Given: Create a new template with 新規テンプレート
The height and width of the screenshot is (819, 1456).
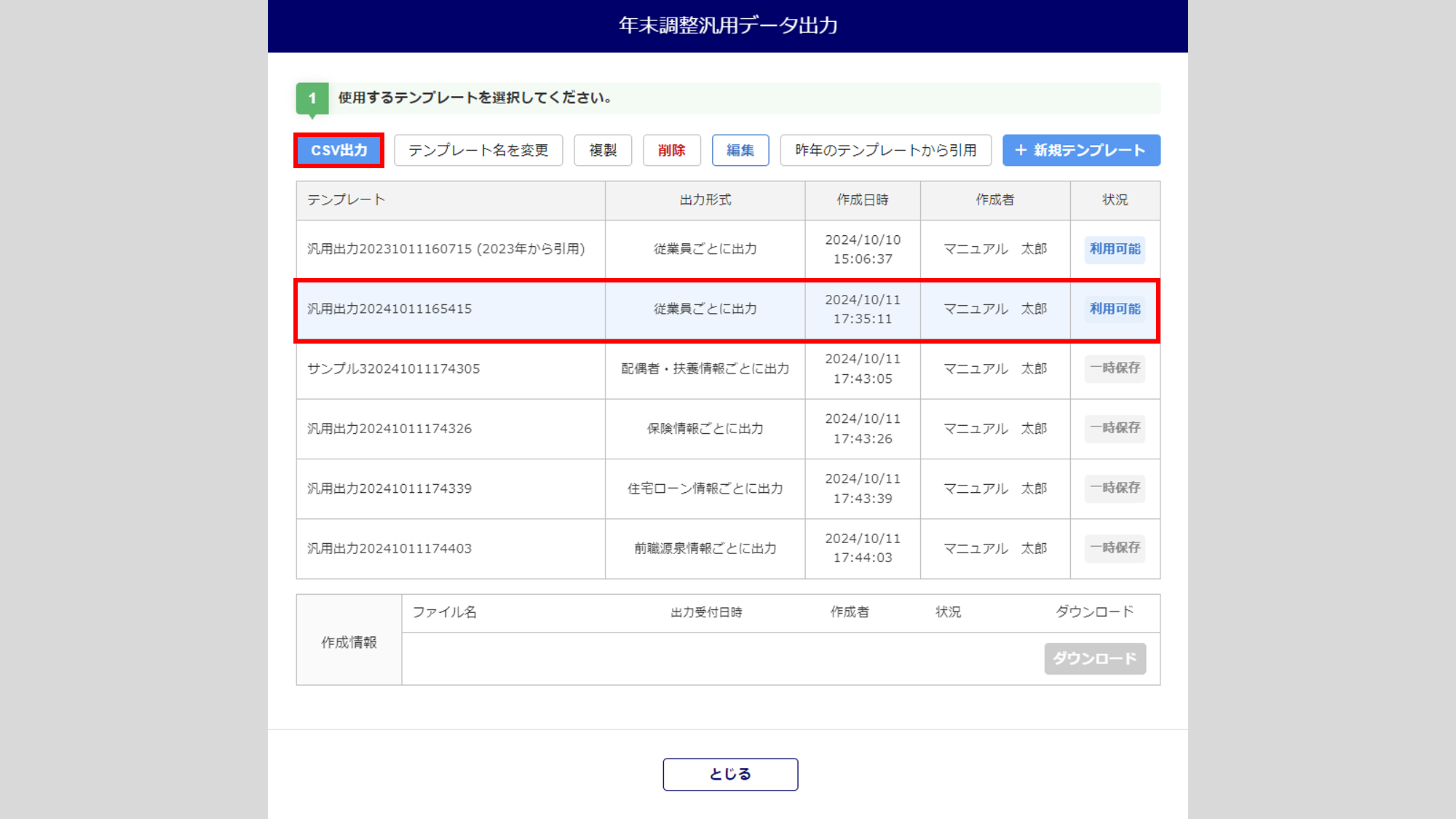Looking at the screenshot, I should [1081, 150].
